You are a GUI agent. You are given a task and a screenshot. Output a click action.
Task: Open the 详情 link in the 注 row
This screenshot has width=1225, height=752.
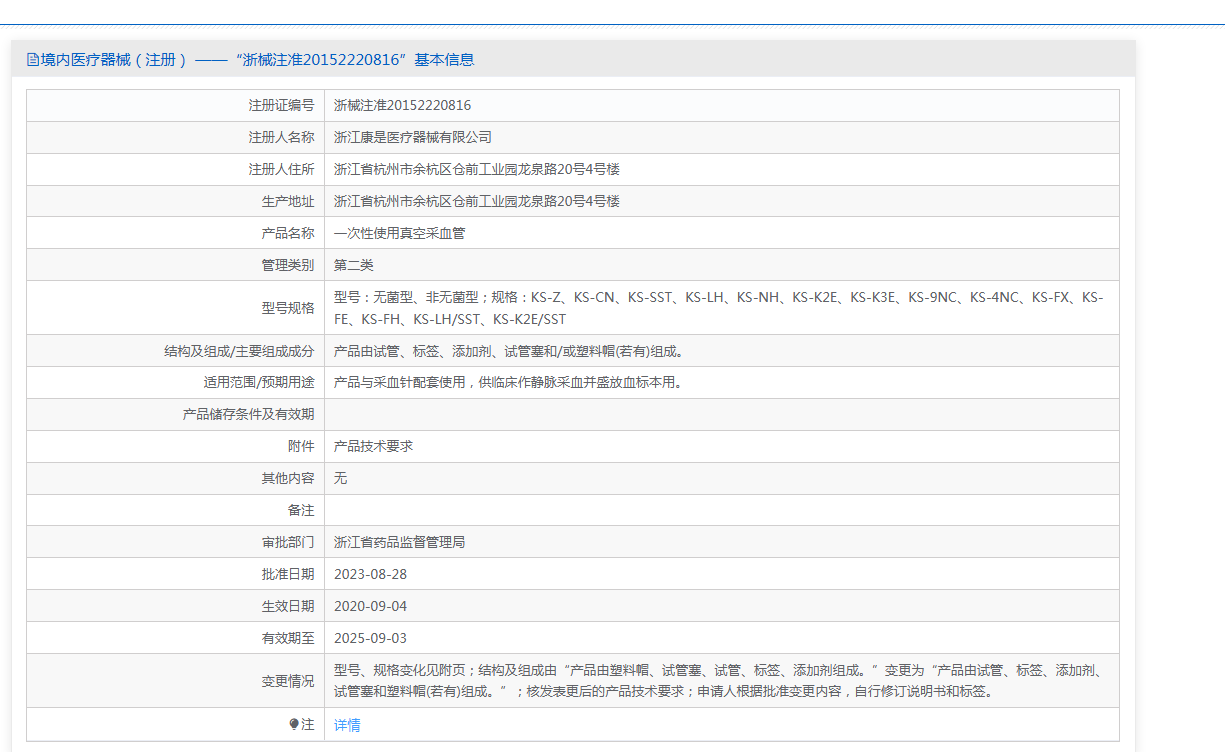[x=347, y=725]
